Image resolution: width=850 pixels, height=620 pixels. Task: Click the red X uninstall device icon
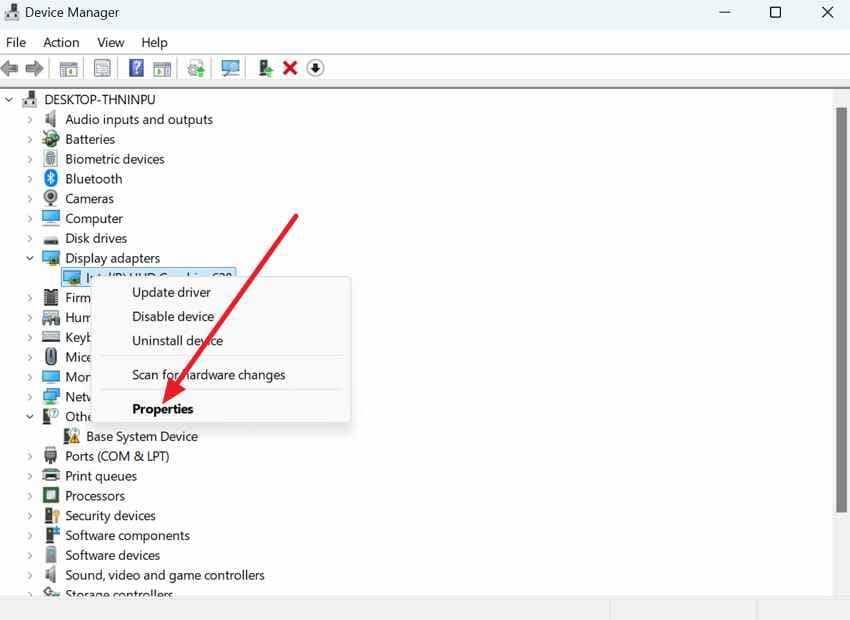tap(290, 68)
